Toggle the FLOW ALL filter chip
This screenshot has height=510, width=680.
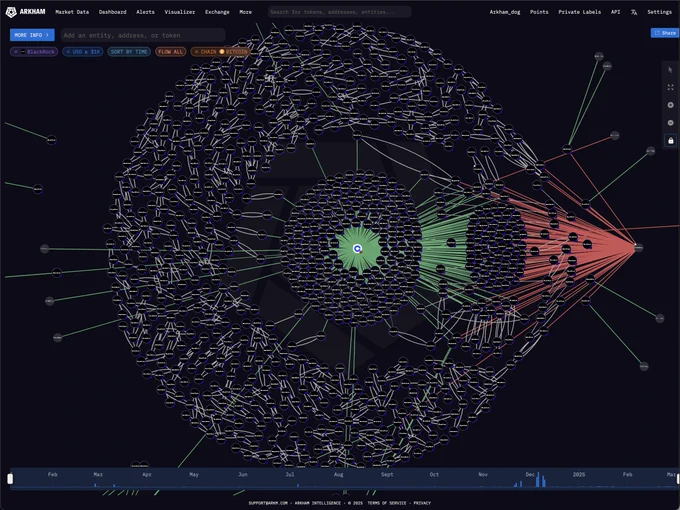(170, 52)
